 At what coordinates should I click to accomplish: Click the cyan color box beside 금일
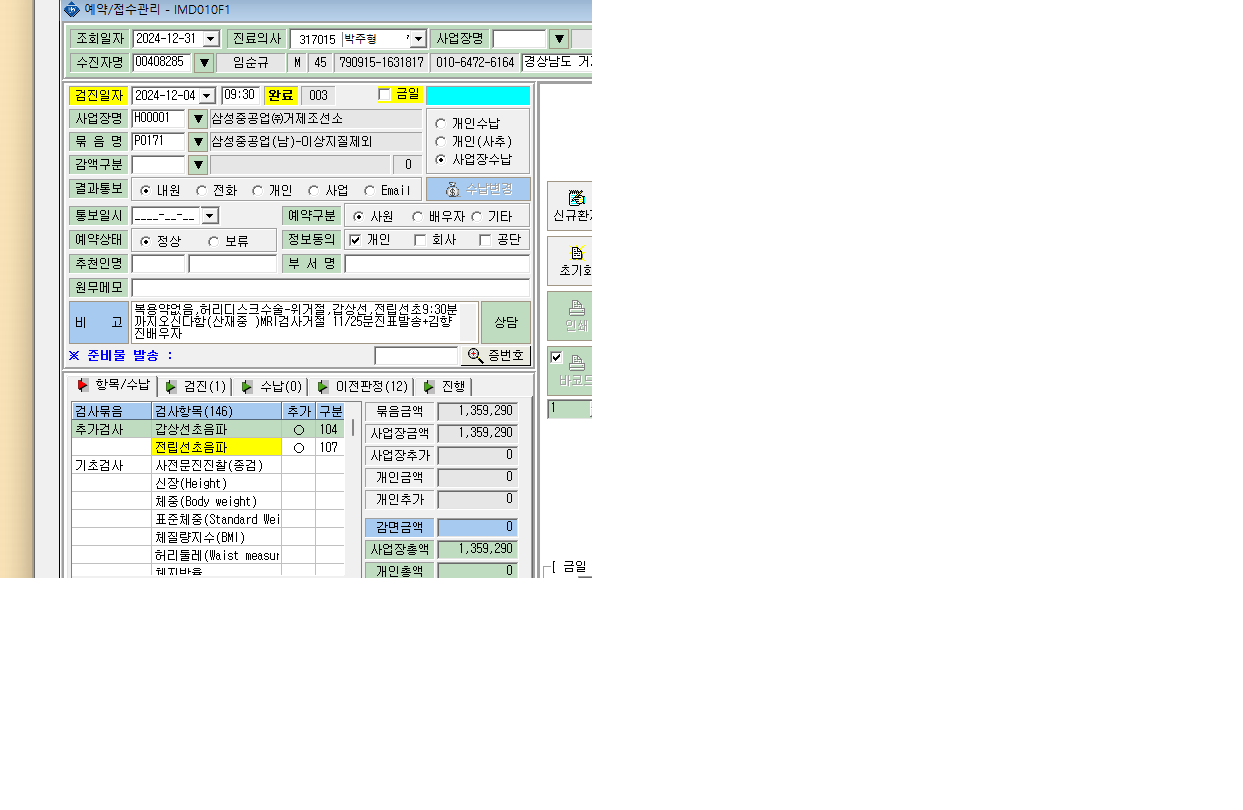tap(478, 95)
